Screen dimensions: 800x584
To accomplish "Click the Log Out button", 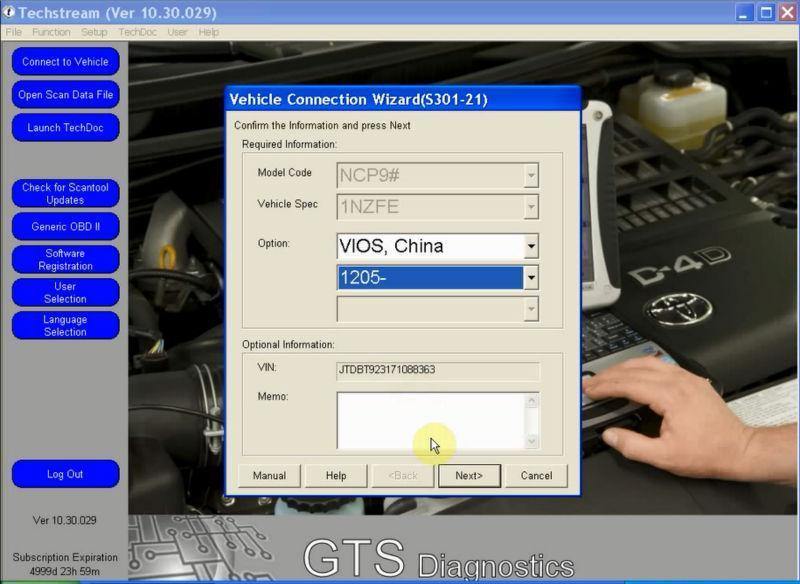I will pyautogui.click(x=65, y=474).
